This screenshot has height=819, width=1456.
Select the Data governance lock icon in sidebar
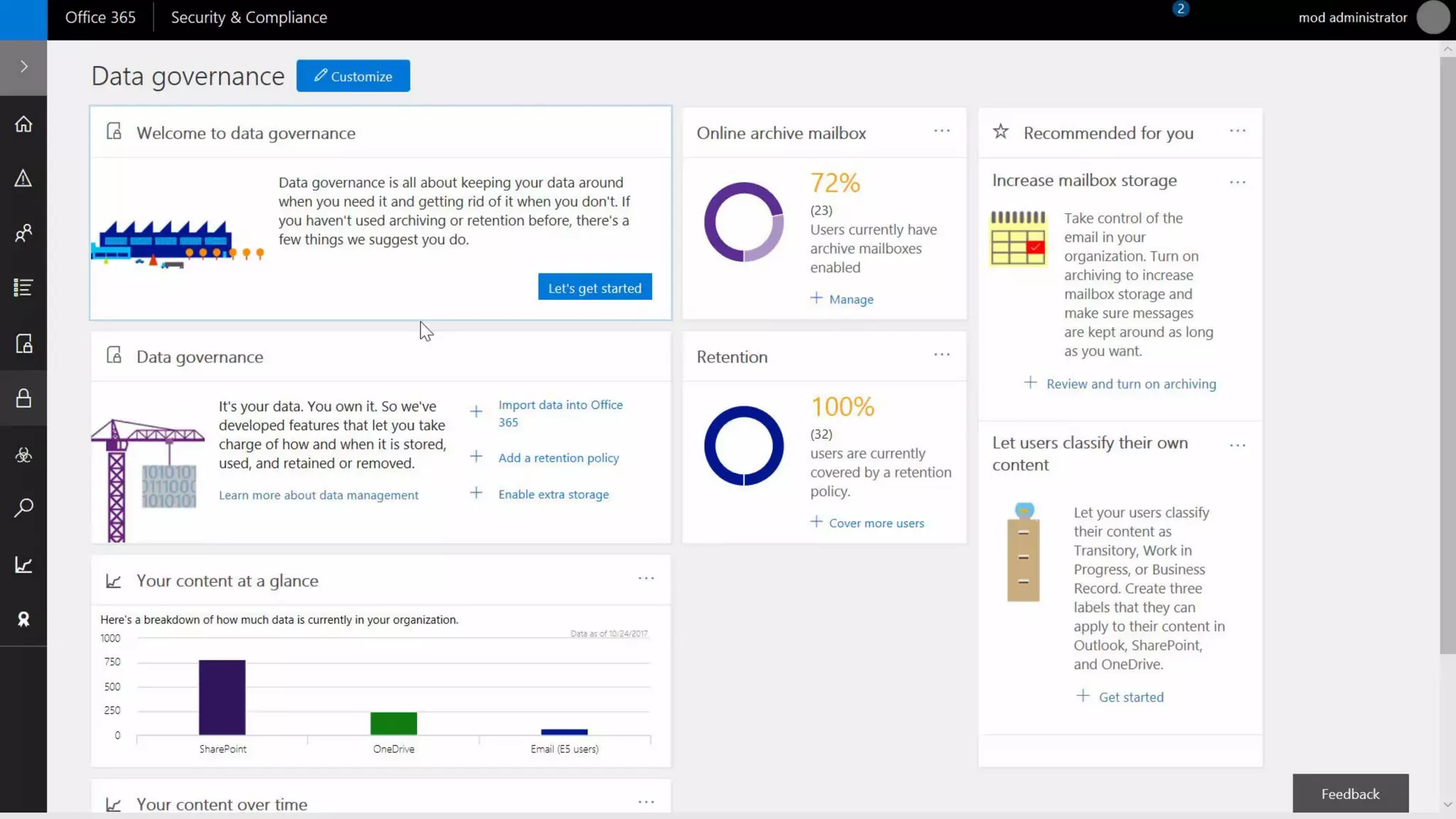tap(23, 398)
